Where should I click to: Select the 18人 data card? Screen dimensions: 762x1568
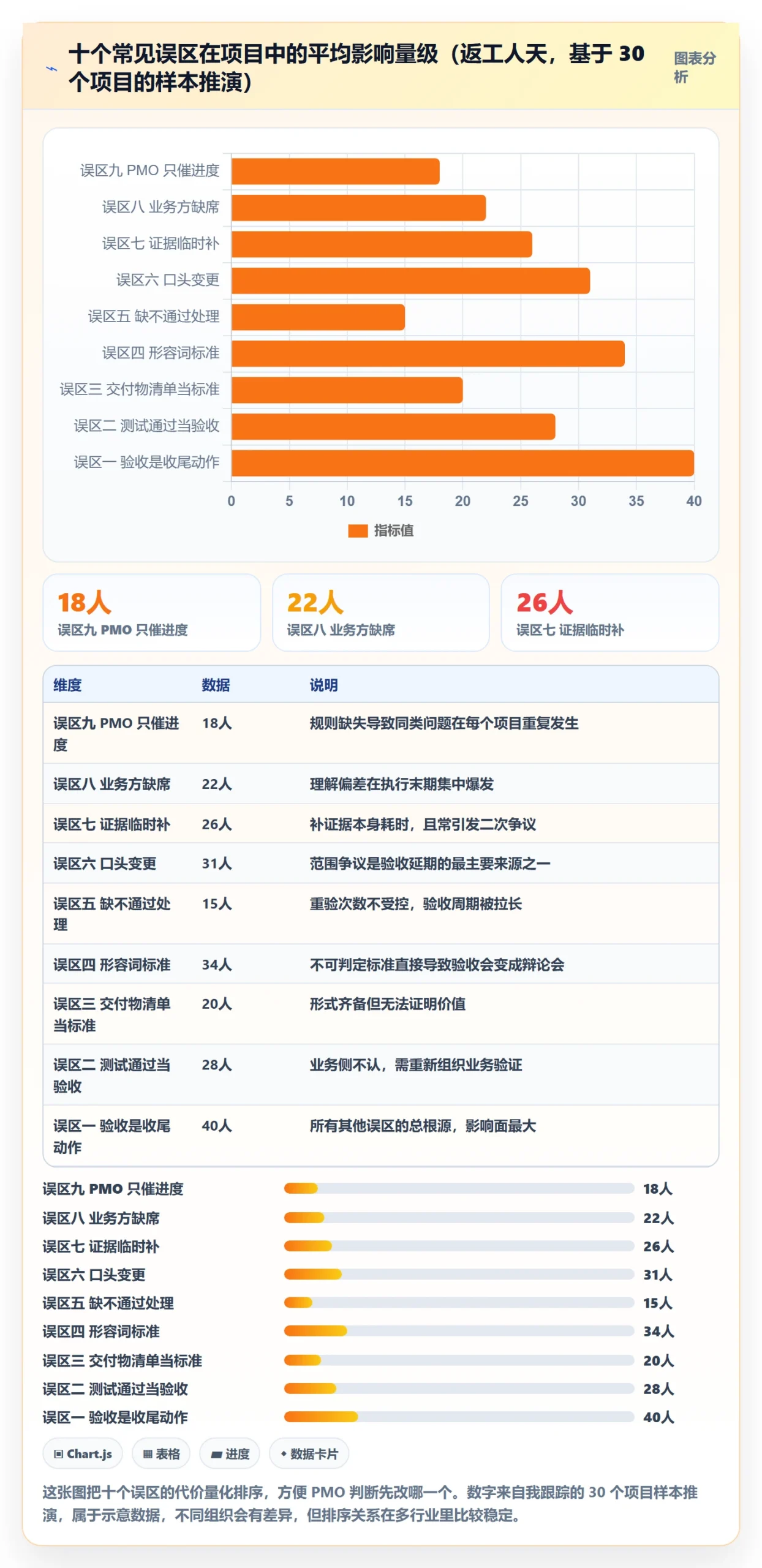[x=152, y=612]
